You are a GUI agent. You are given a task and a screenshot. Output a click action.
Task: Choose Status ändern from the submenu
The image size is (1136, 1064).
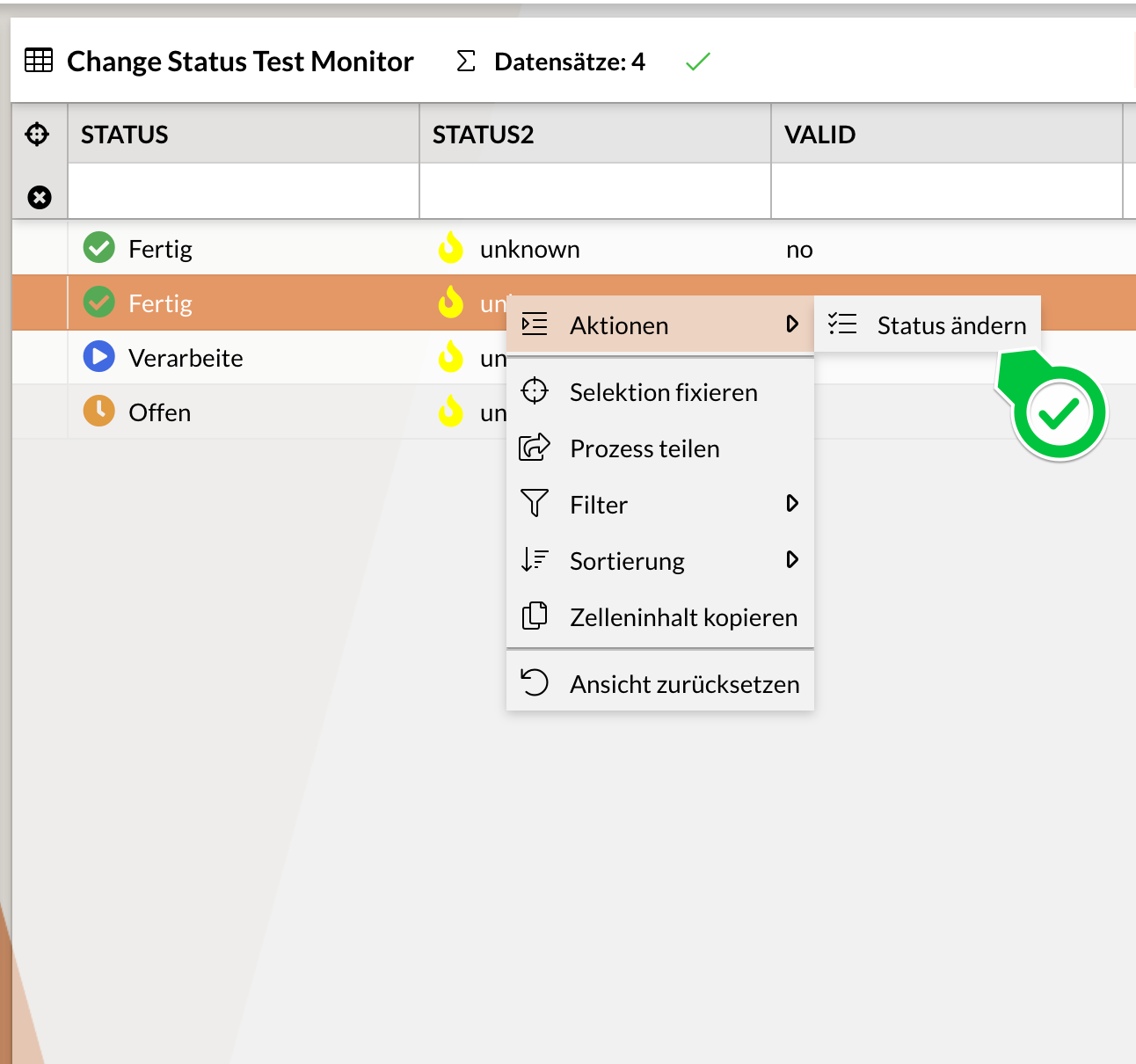pyautogui.click(x=950, y=325)
